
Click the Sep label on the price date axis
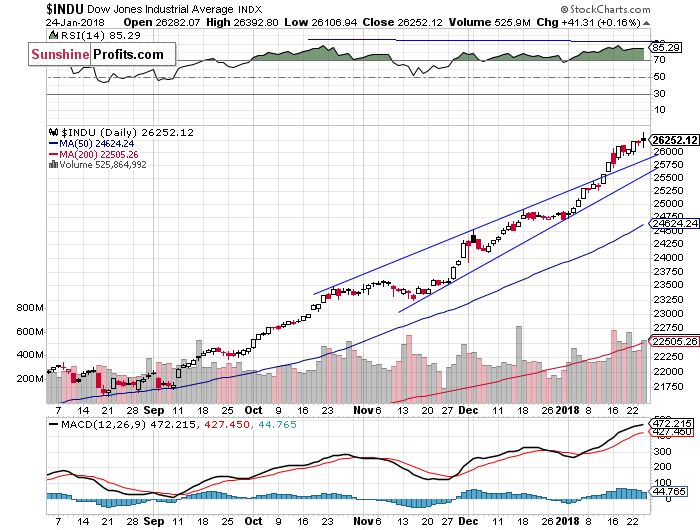[x=154, y=410]
